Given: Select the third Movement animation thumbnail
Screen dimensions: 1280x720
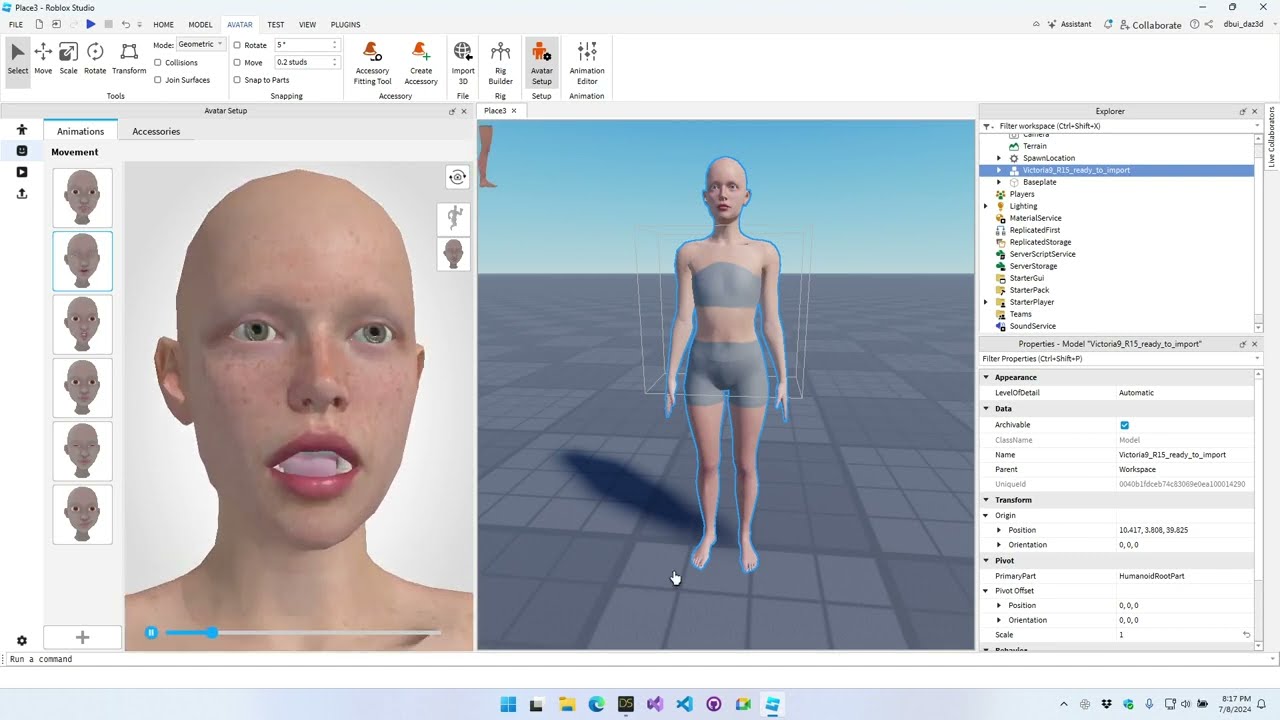Looking at the screenshot, I should pyautogui.click(x=82, y=324).
